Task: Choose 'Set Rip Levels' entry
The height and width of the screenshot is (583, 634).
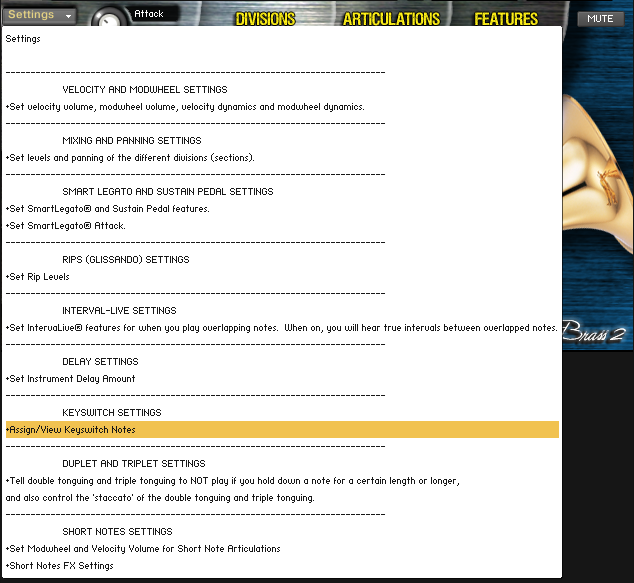Action: coord(282,277)
